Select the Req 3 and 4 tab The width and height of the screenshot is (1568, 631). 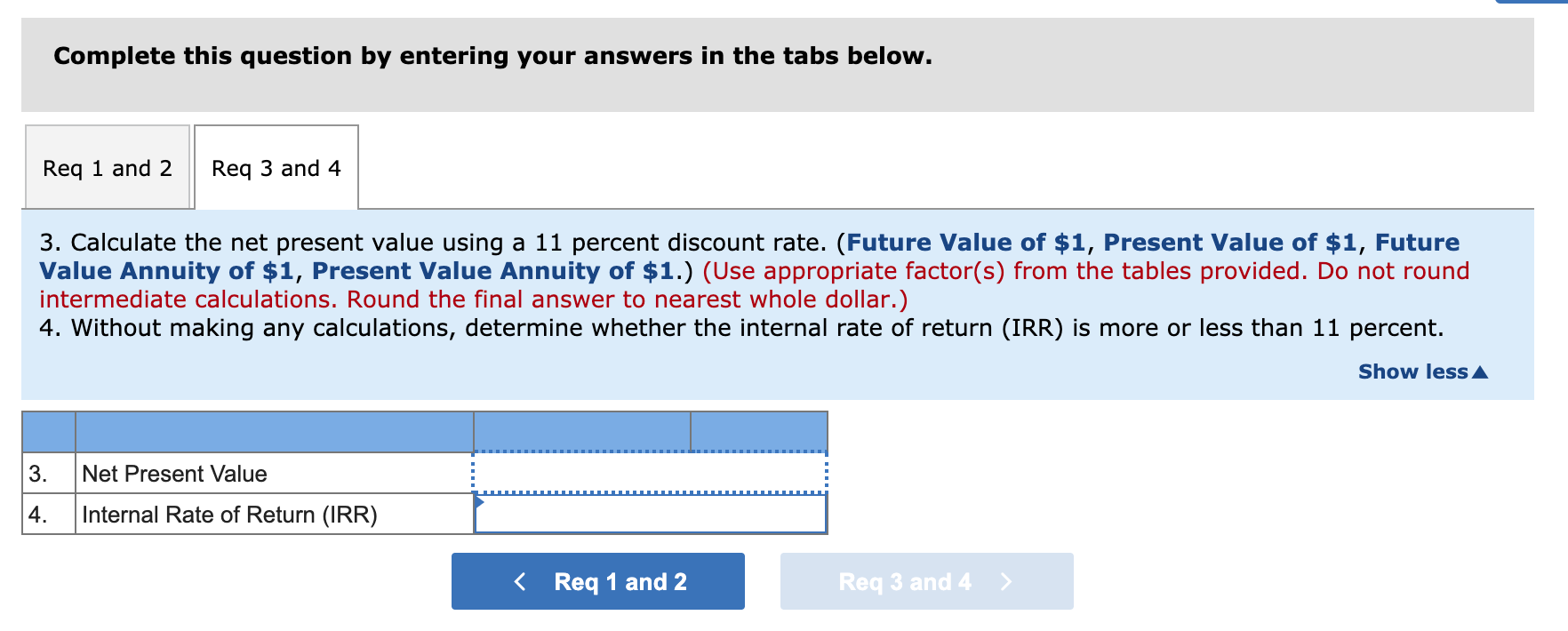click(276, 168)
